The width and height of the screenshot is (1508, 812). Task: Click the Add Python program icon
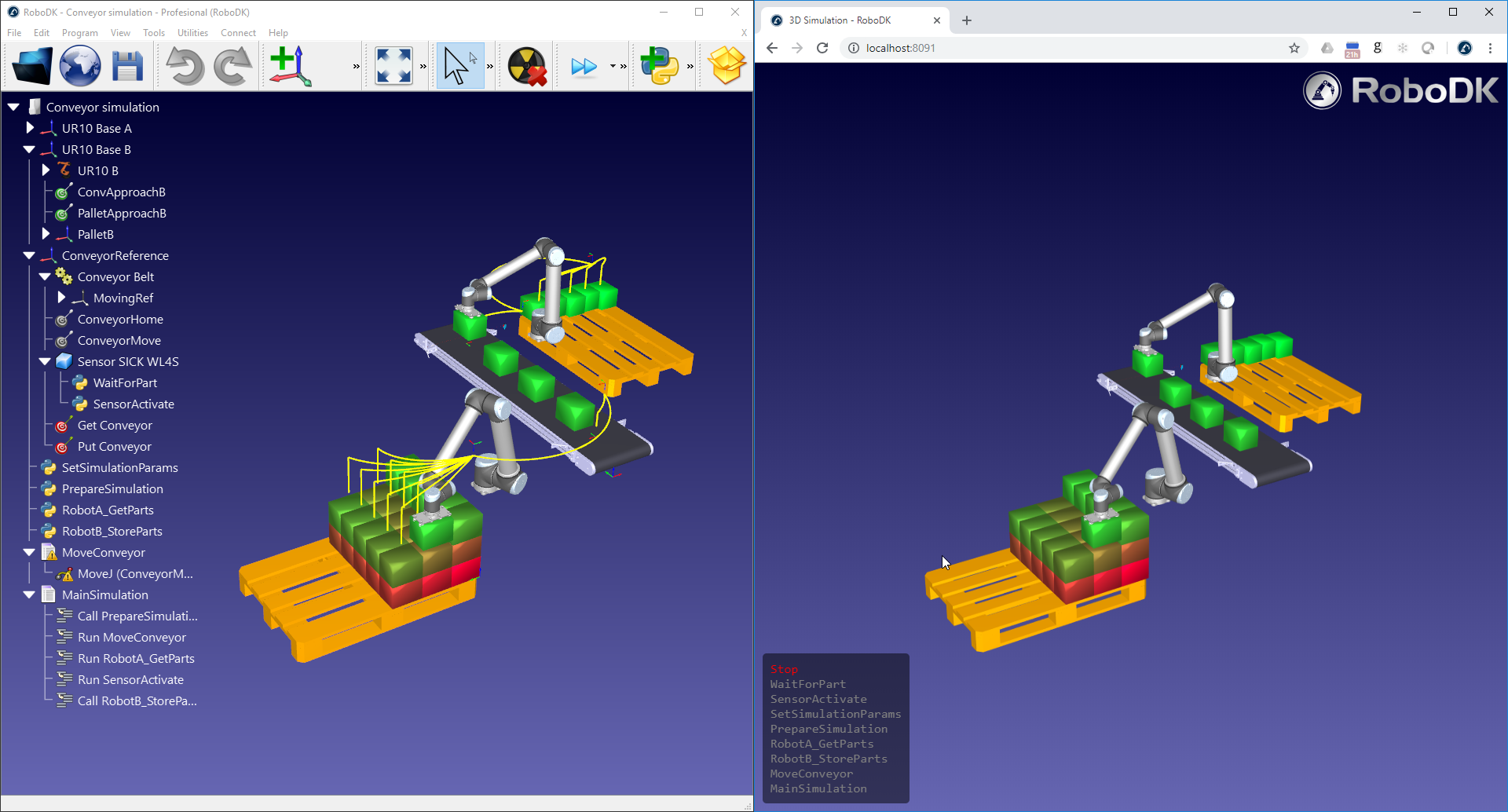coord(659,66)
